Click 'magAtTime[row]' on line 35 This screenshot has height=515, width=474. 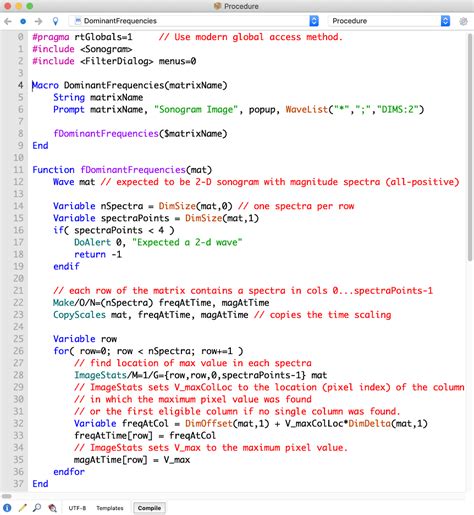point(111,460)
